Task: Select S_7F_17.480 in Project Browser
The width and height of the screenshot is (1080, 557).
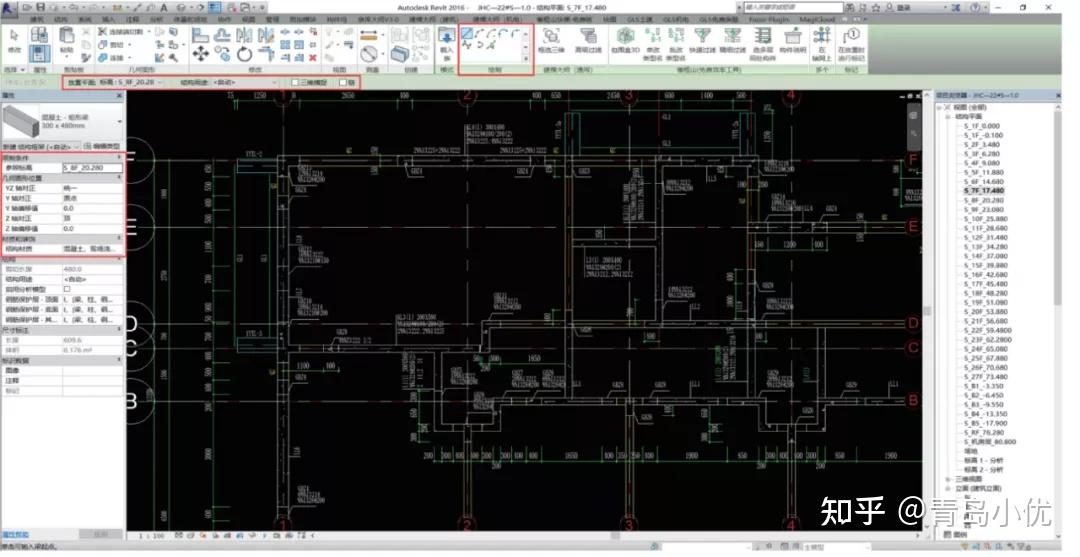Action: [x=984, y=191]
